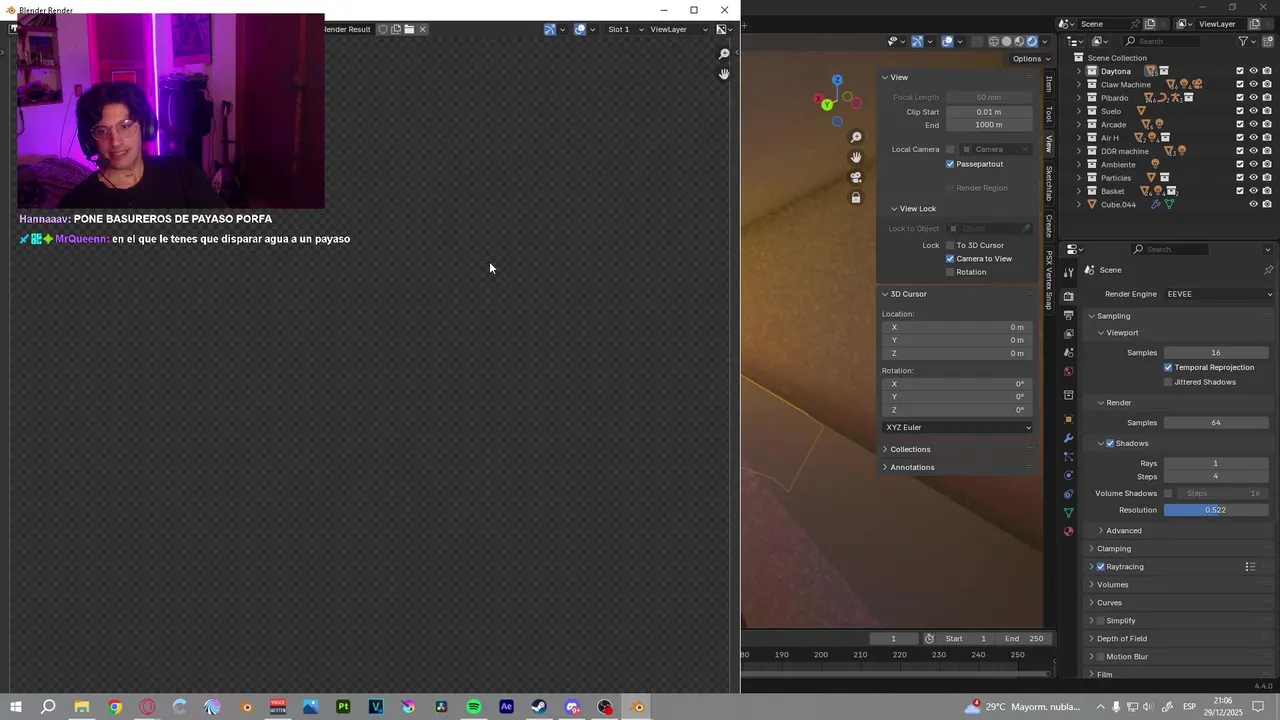1280x720 pixels.
Task: Disable Particles collection in renders
Action: 1267,178
